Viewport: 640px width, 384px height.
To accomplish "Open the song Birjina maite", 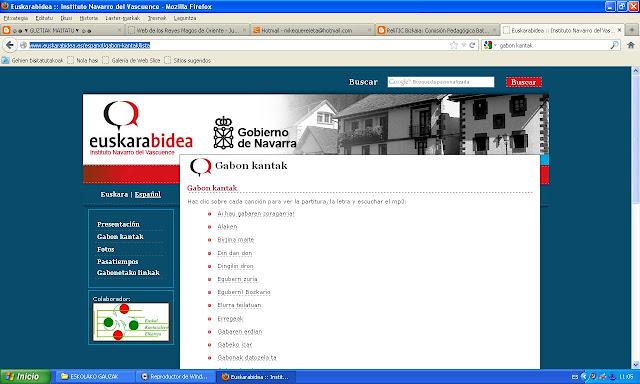I will coord(236,240).
